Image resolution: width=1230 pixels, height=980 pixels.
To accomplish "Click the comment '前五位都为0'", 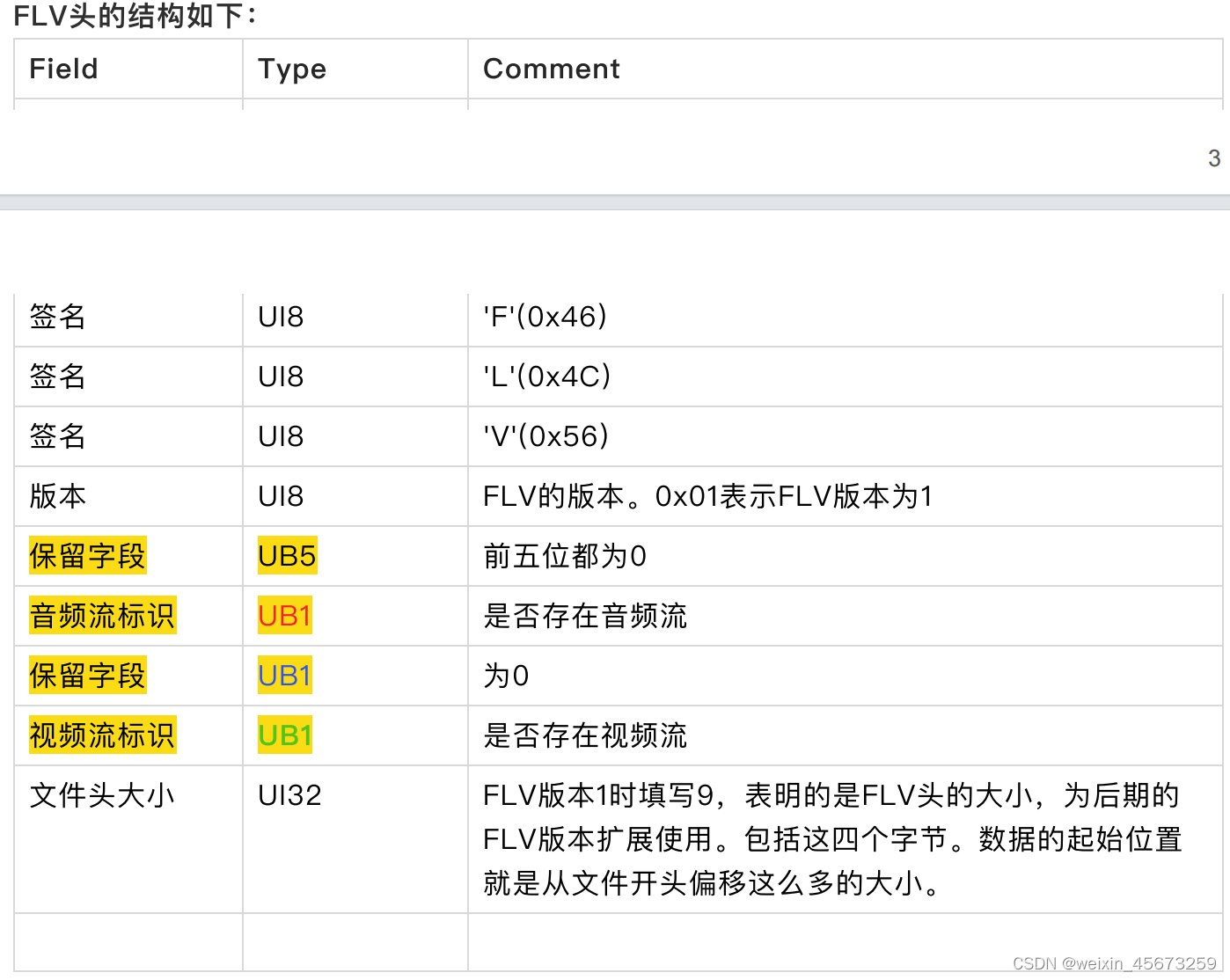I will coord(565,556).
